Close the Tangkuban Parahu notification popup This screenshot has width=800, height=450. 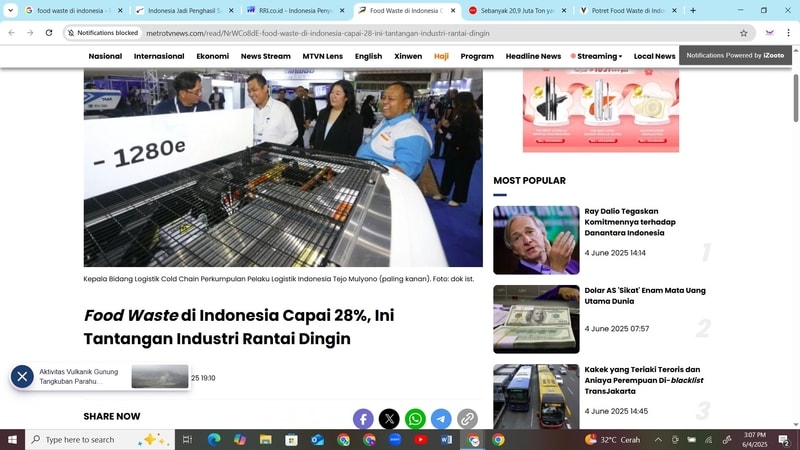pos(22,377)
